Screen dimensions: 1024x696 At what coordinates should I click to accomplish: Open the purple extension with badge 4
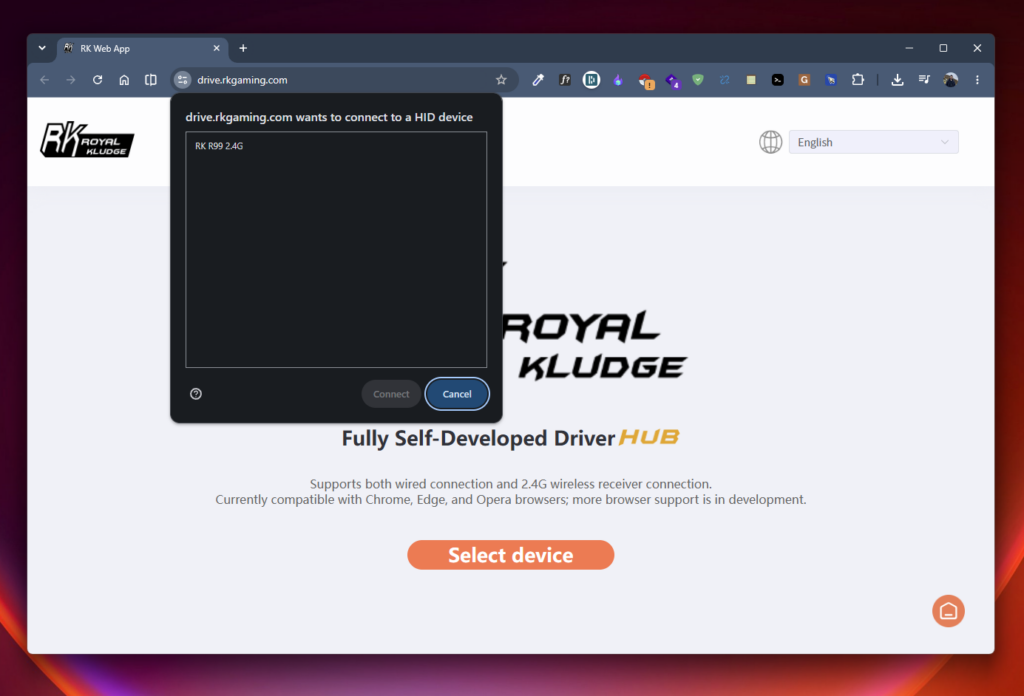(x=673, y=81)
